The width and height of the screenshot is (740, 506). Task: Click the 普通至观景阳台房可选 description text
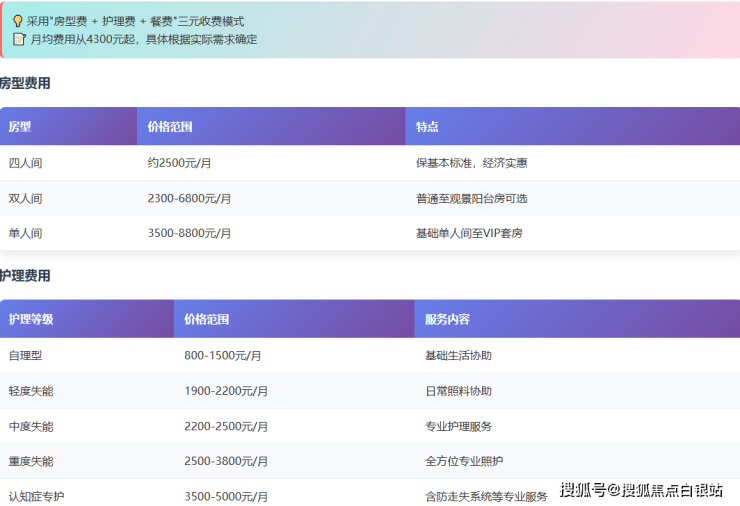(x=472, y=198)
